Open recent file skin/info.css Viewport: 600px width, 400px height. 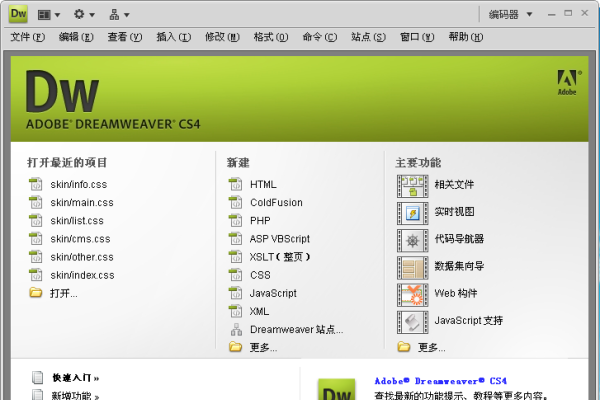point(78,184)
